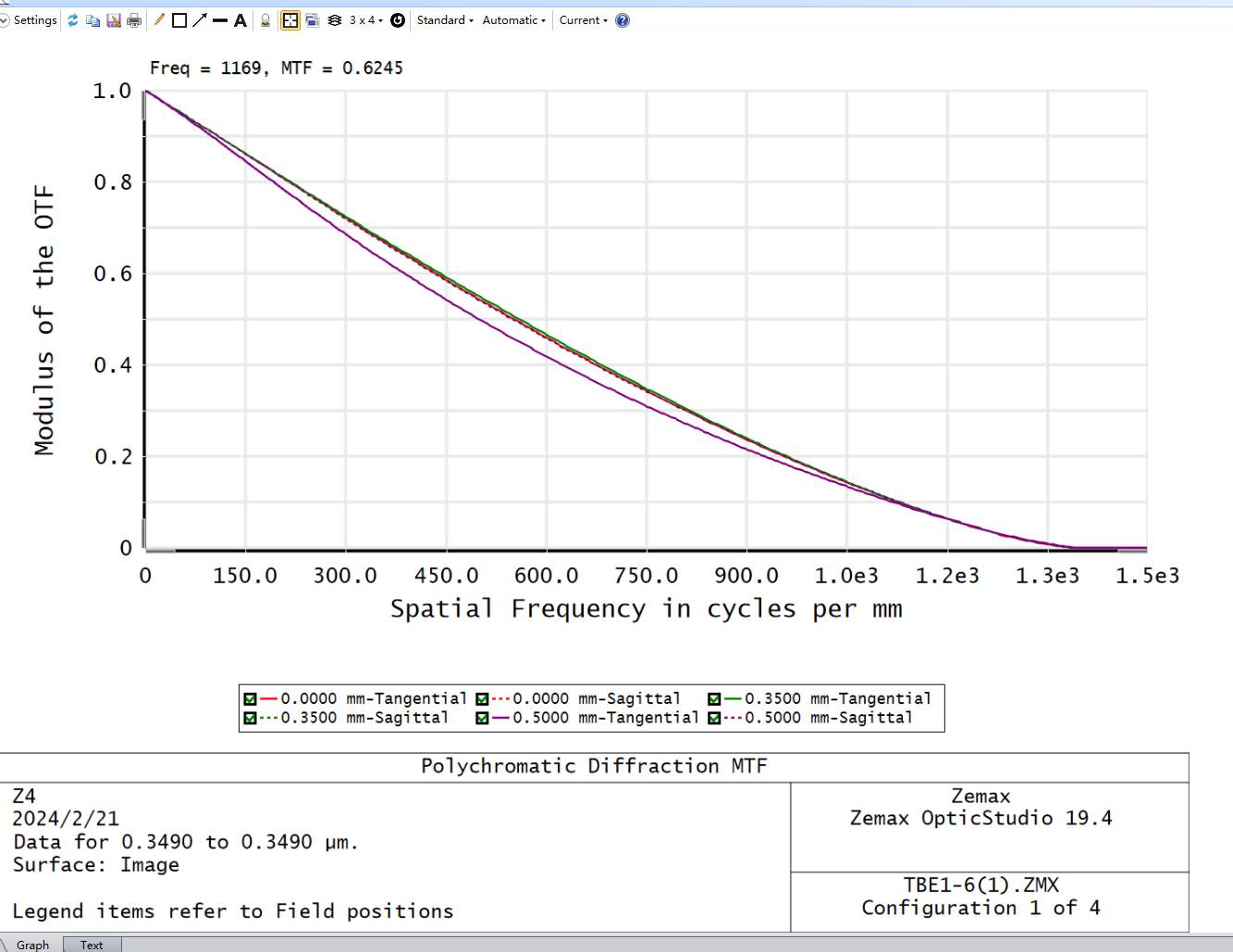Open the Current dropdown
This screenshot has width=1233, height=952.
(x=584, y=20)
